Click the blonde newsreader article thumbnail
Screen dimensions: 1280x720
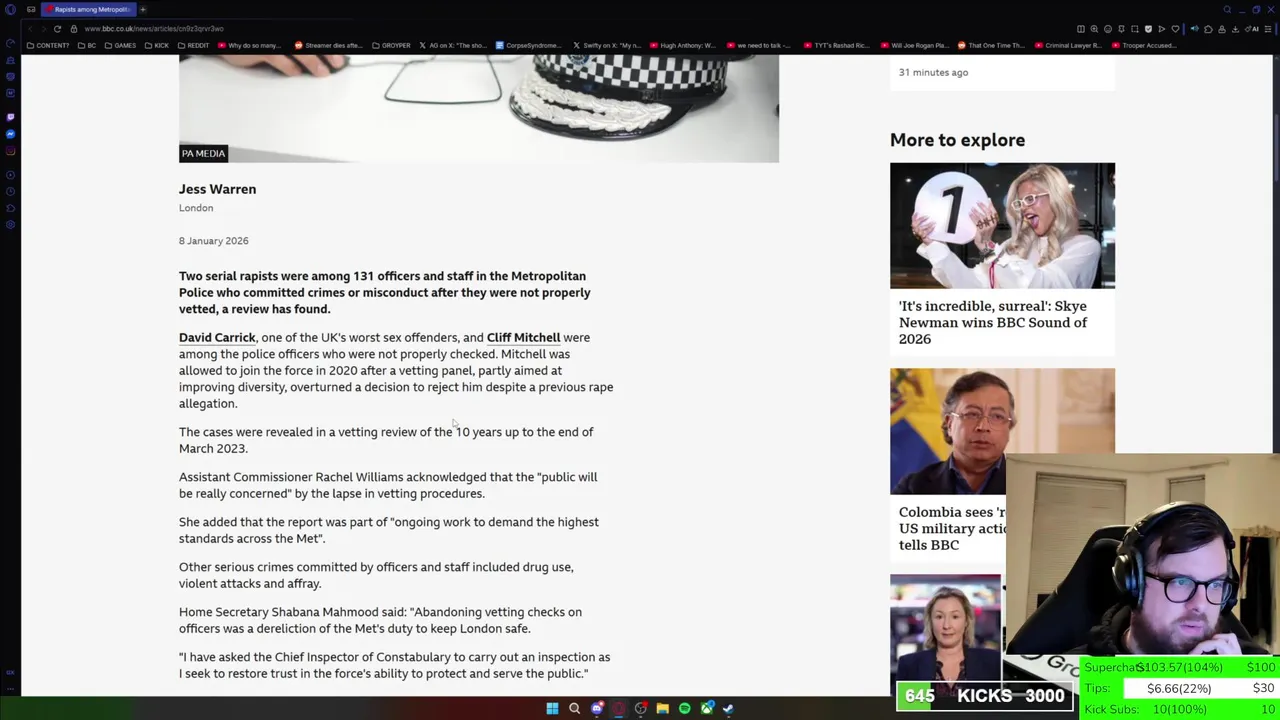945,635
